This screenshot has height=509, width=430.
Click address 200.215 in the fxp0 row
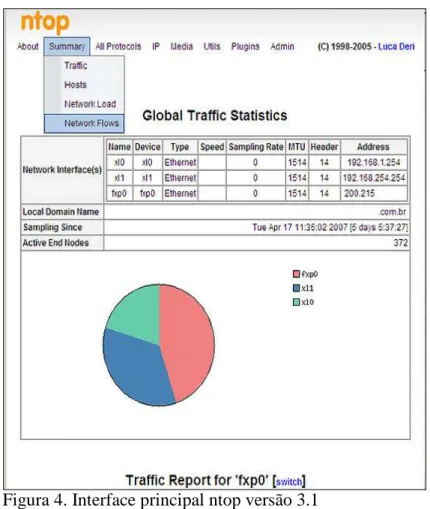tap(359, 193)
